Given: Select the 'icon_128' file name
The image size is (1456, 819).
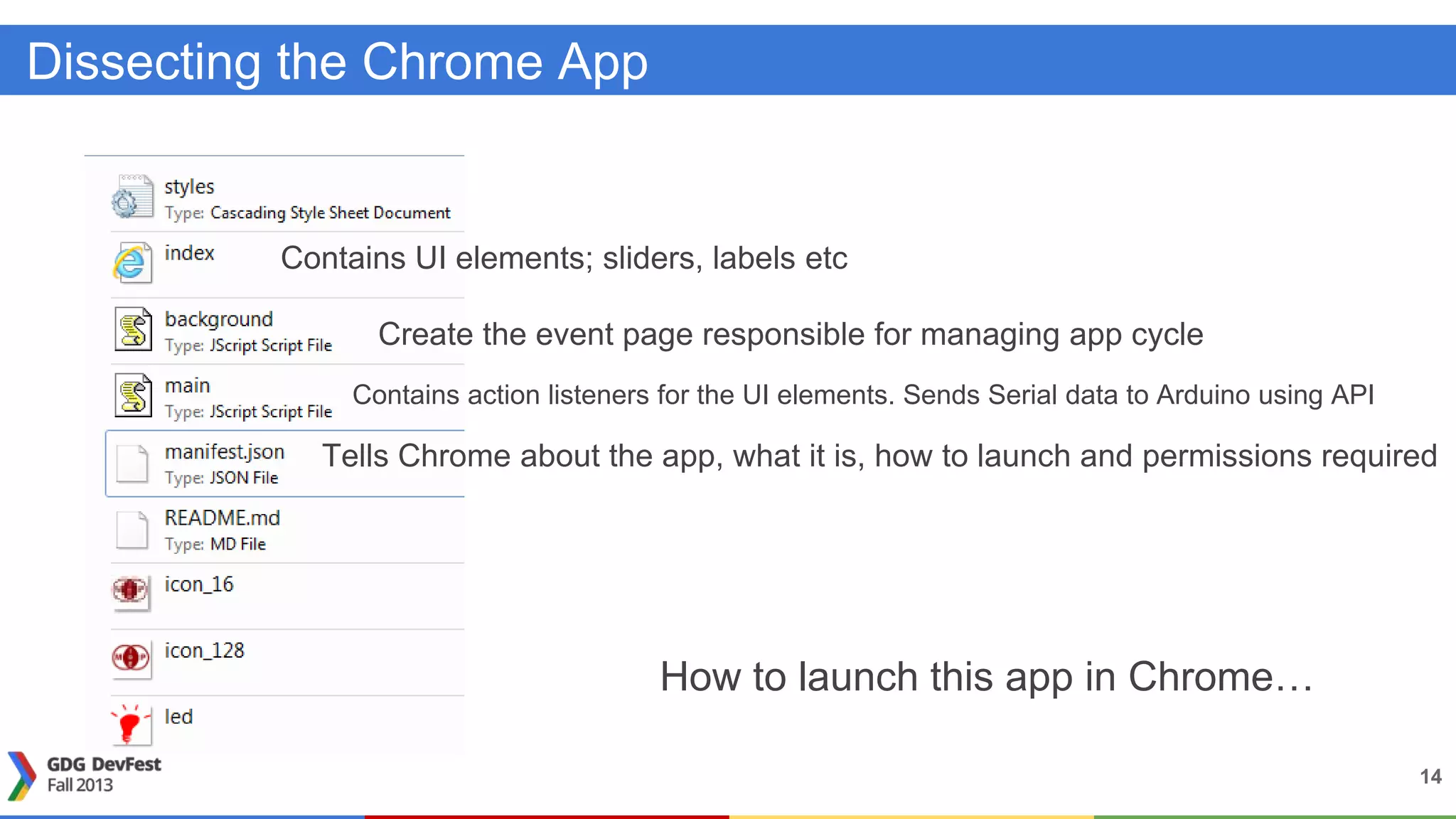Looking at the screenshot, I should (205, 651).
